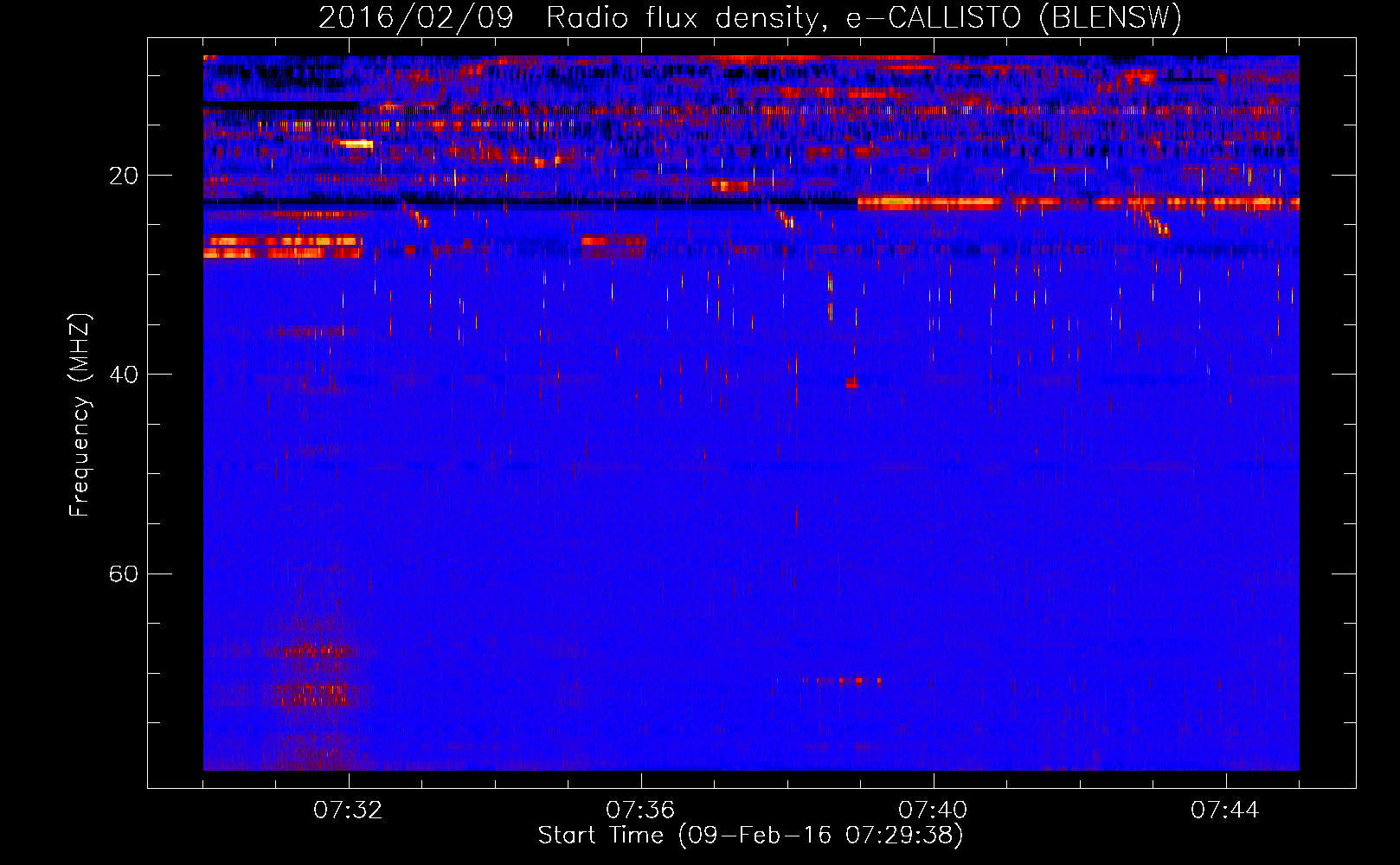
Task: Click the 60 MHz frequency tick label
Action: point(124,573)
